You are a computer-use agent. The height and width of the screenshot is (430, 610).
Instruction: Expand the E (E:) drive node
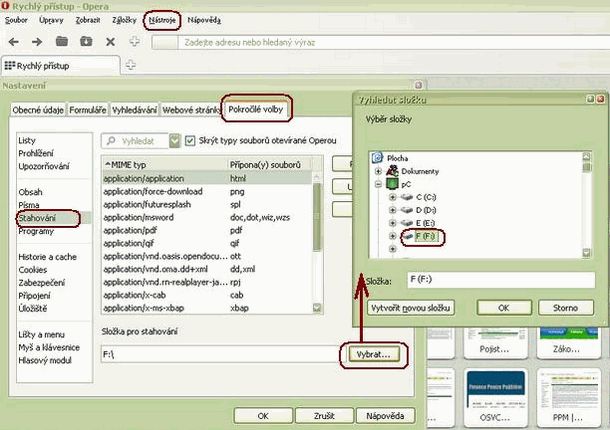(x=393, y=223)
